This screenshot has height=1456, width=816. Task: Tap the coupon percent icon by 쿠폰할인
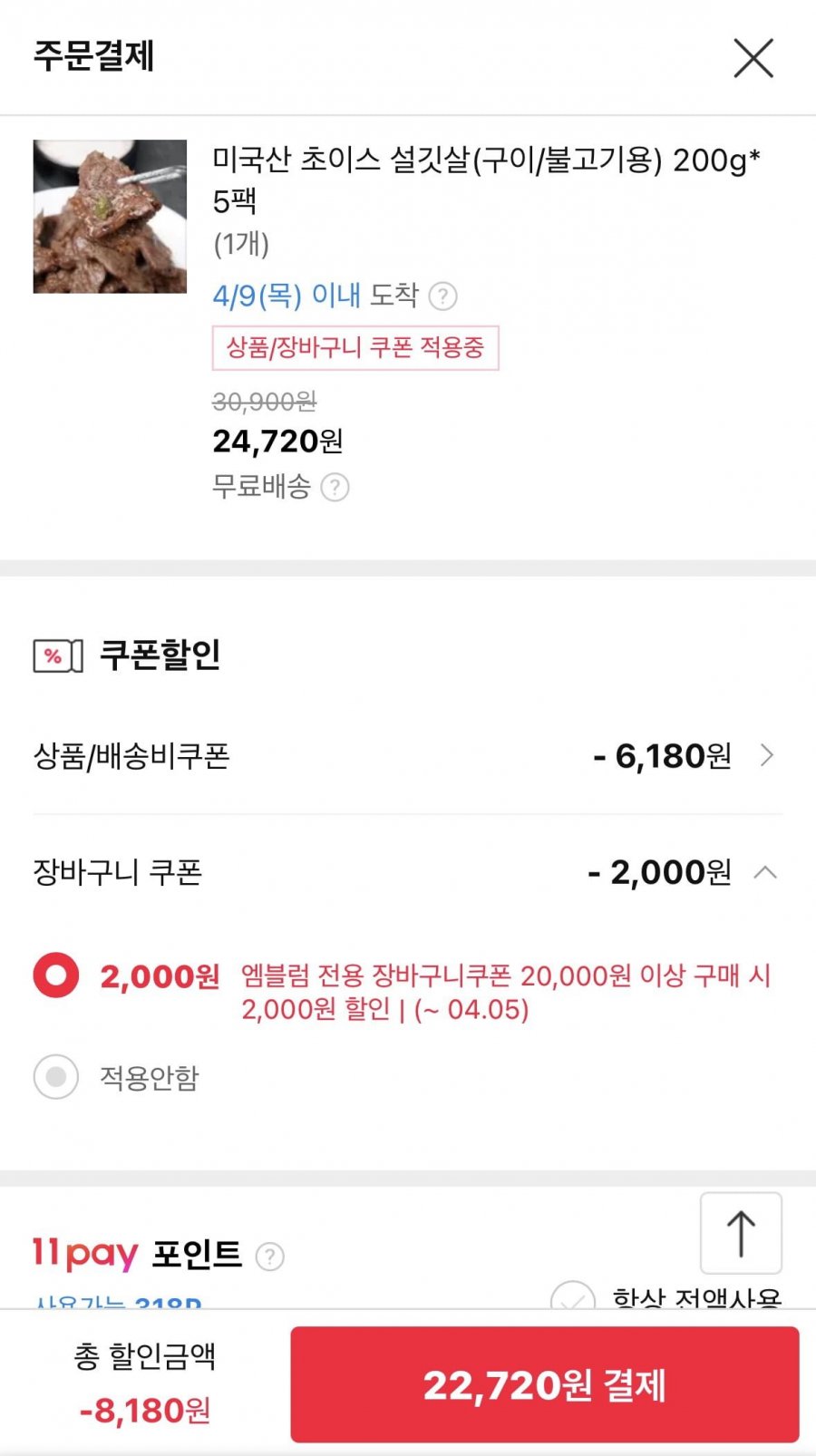tap(58, 655)
